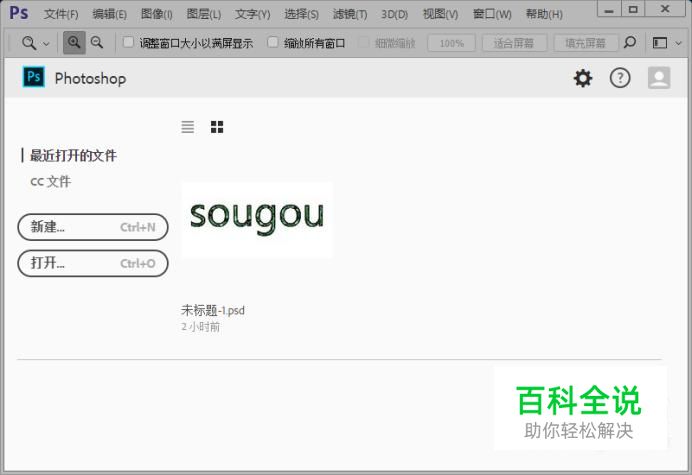Click the Photoshop start screen logo icon
The width and height of the screenshot is (692, 475).
[34, 77]
